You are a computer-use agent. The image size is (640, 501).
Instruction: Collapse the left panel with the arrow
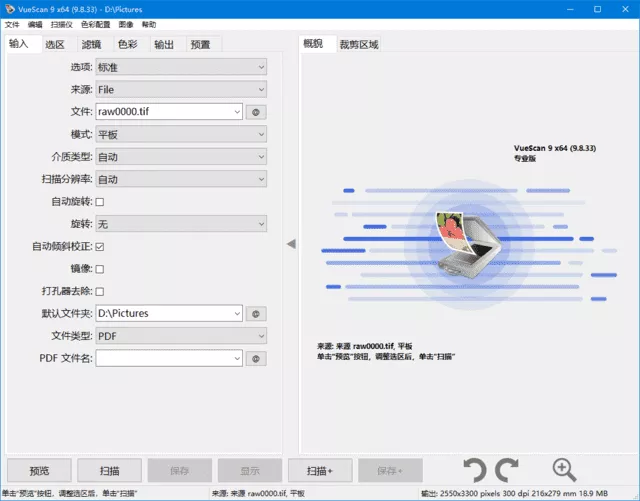pos(291,244)
